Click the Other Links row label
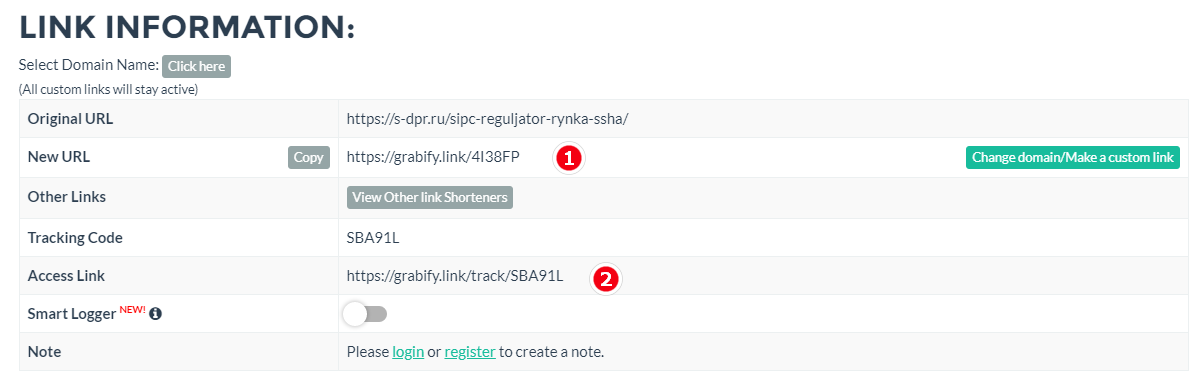The width and height of the screenshot is (1202, 383). click(67, 197)
